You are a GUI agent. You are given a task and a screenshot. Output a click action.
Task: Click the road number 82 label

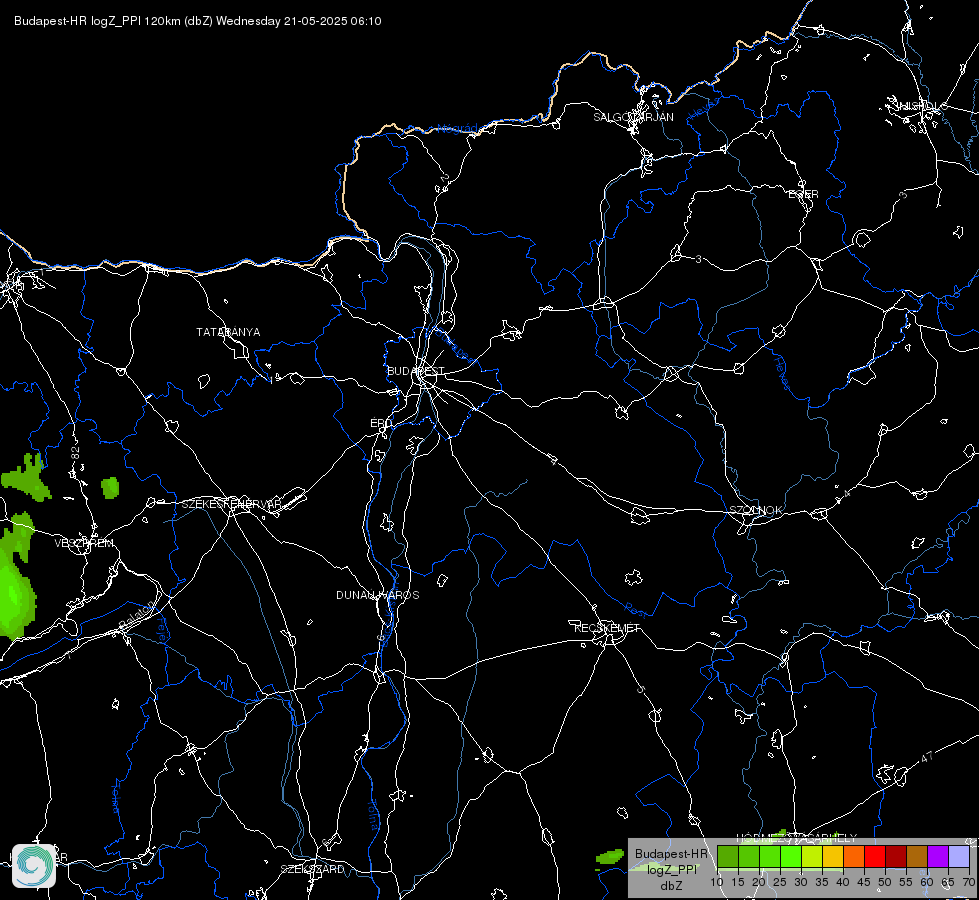tap(76, 454)
